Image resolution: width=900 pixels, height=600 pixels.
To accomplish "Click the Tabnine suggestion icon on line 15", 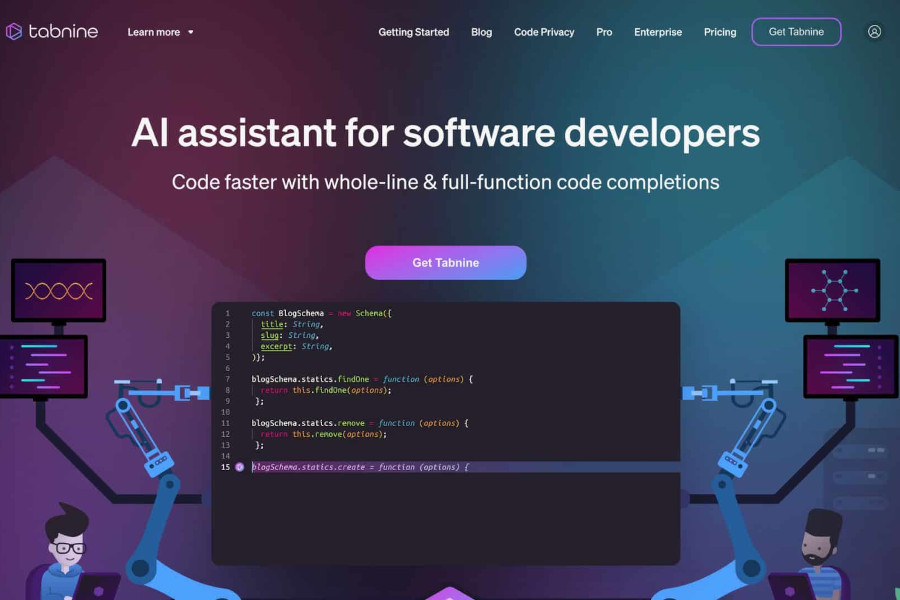I will coord(239,467).
